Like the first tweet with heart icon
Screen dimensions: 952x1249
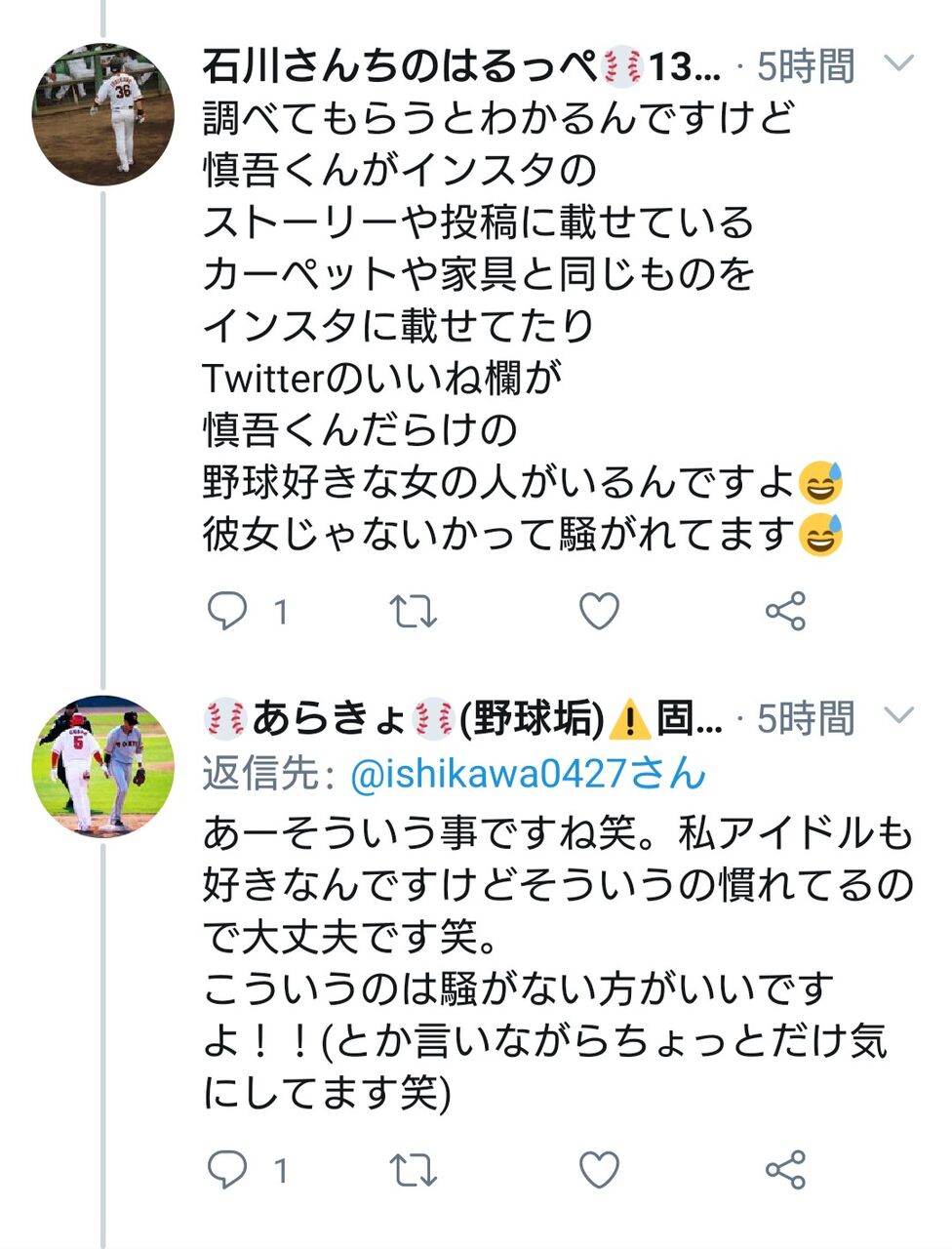click(x=599, y=612)
